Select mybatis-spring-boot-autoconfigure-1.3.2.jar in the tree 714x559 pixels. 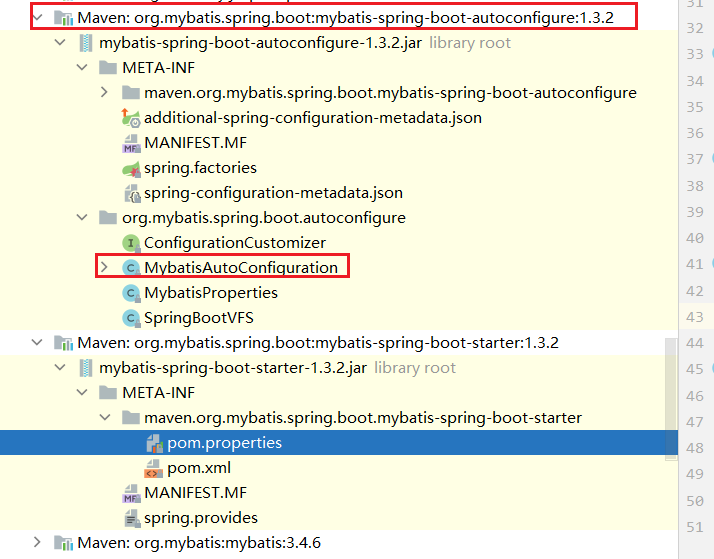click(260, 43)
